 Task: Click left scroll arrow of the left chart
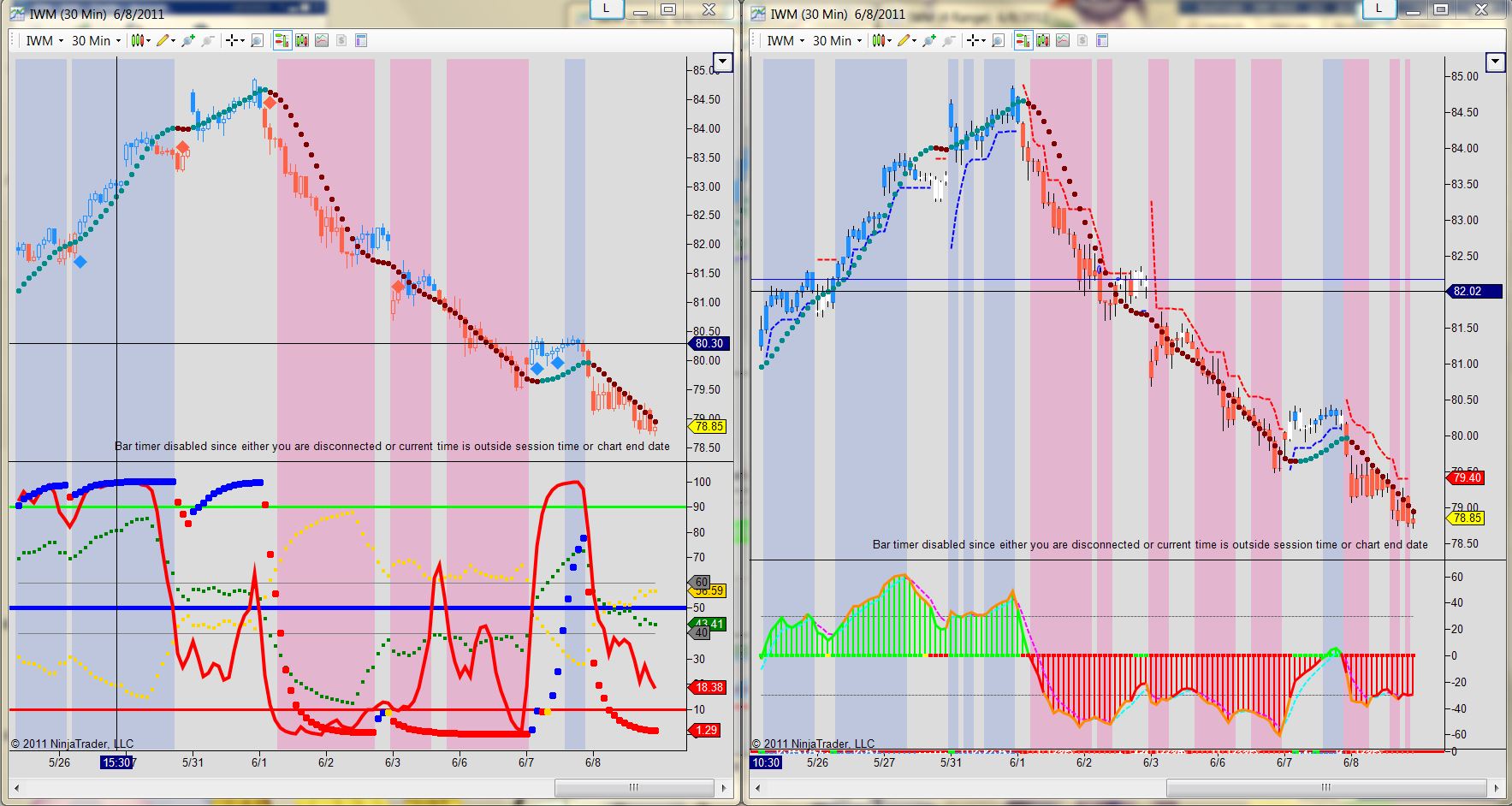click(x=15, y=787)
